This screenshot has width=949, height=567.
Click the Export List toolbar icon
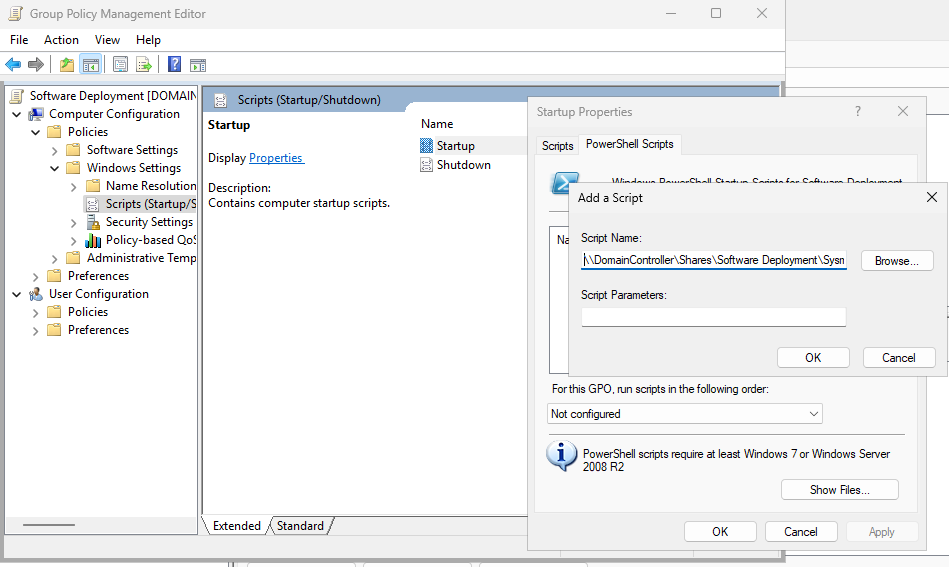pos(144,65)
